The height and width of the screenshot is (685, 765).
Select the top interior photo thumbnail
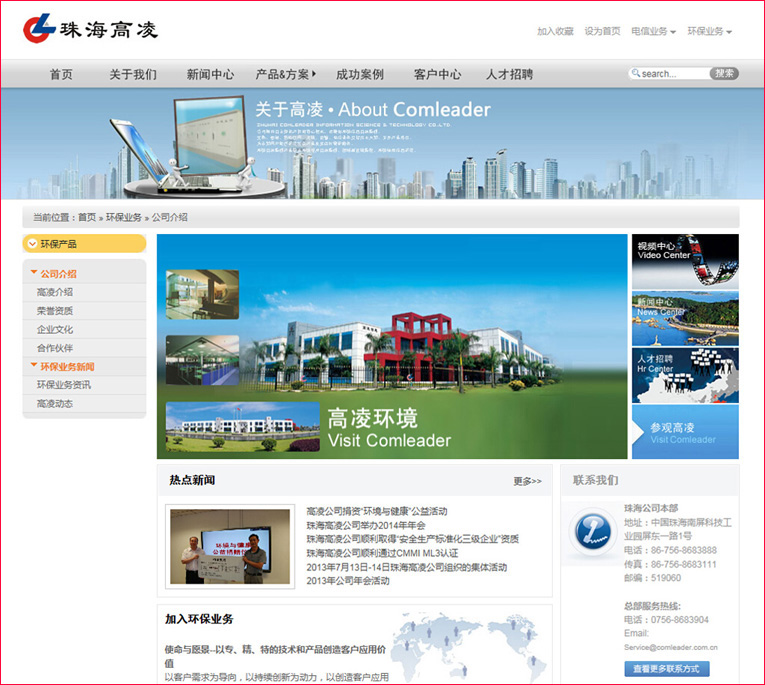point(202,294)
